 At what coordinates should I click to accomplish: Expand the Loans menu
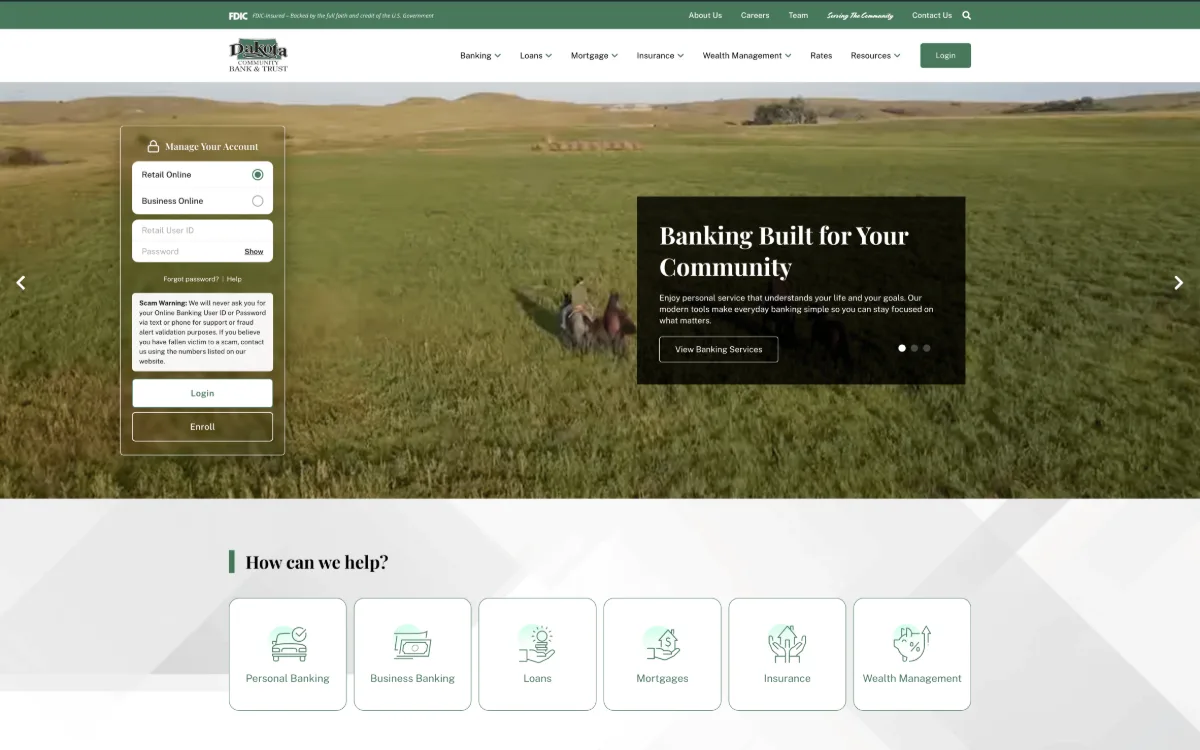pyautogui.click(x=536, y=56)
